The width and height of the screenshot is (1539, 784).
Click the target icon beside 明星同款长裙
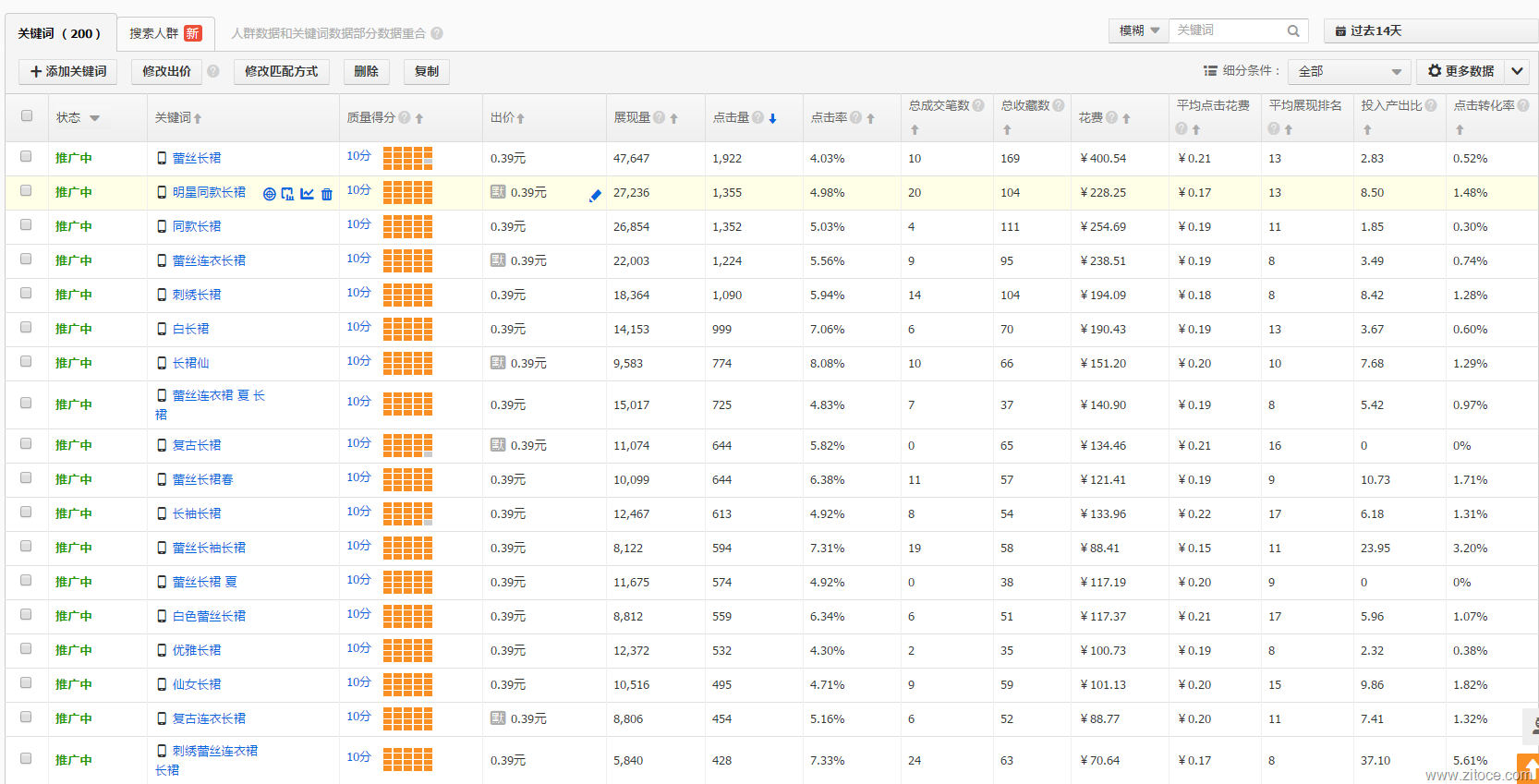point(269,194)
